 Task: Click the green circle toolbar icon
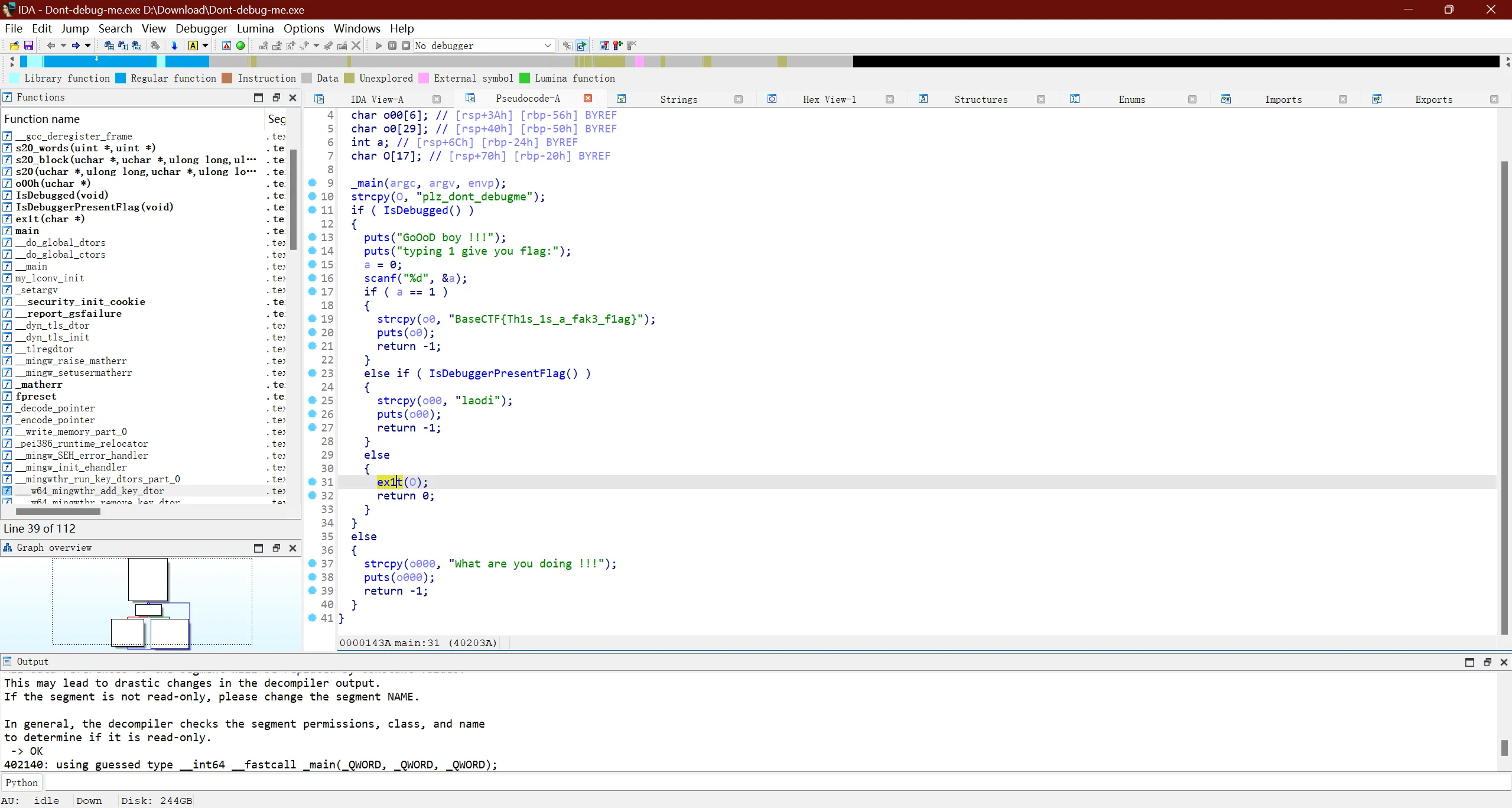pyautogui.click(x=240, y=46)
